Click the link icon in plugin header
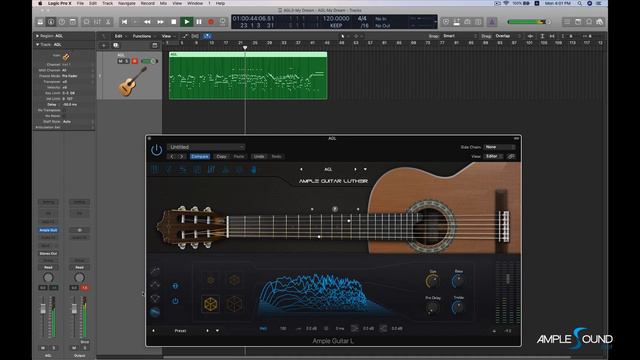Image resolution: width=640 pixels, height=360 pixels. (x=511, y=156)
